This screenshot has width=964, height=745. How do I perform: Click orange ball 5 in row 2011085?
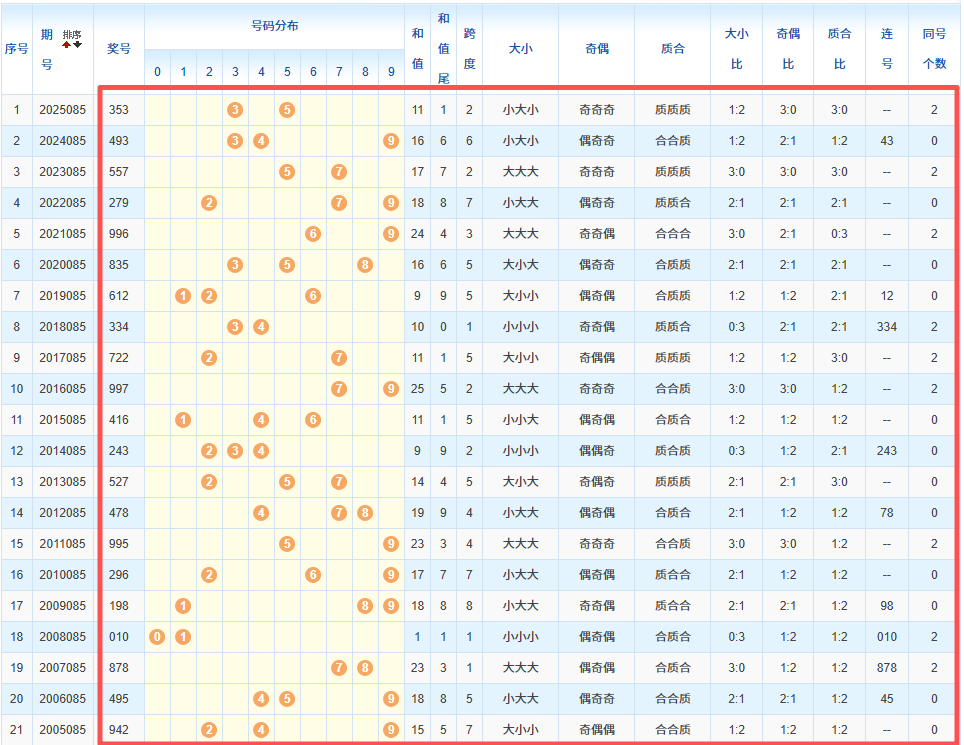click(287, 544)
